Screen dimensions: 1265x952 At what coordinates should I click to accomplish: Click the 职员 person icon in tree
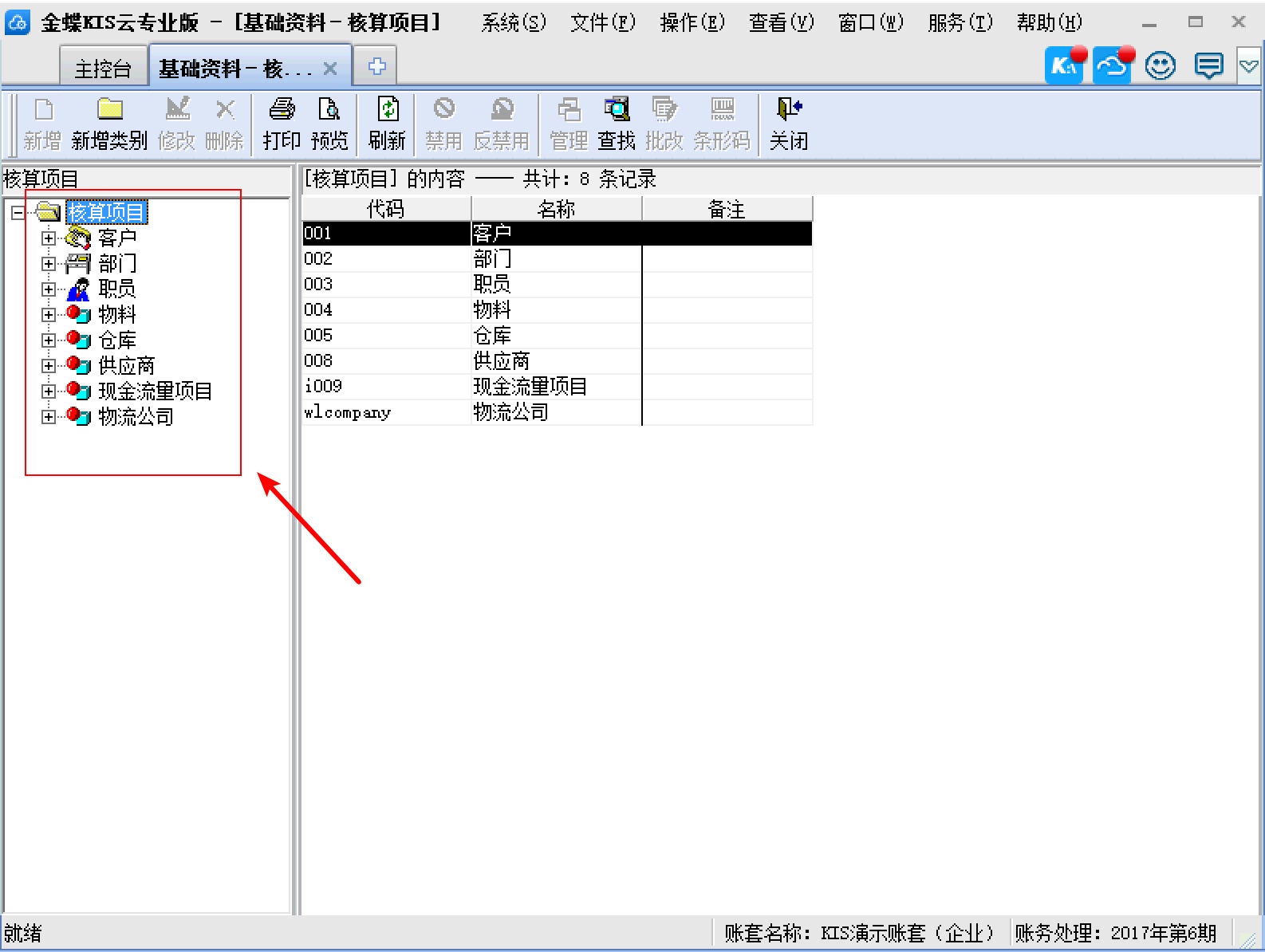click(x=78, y=289)
